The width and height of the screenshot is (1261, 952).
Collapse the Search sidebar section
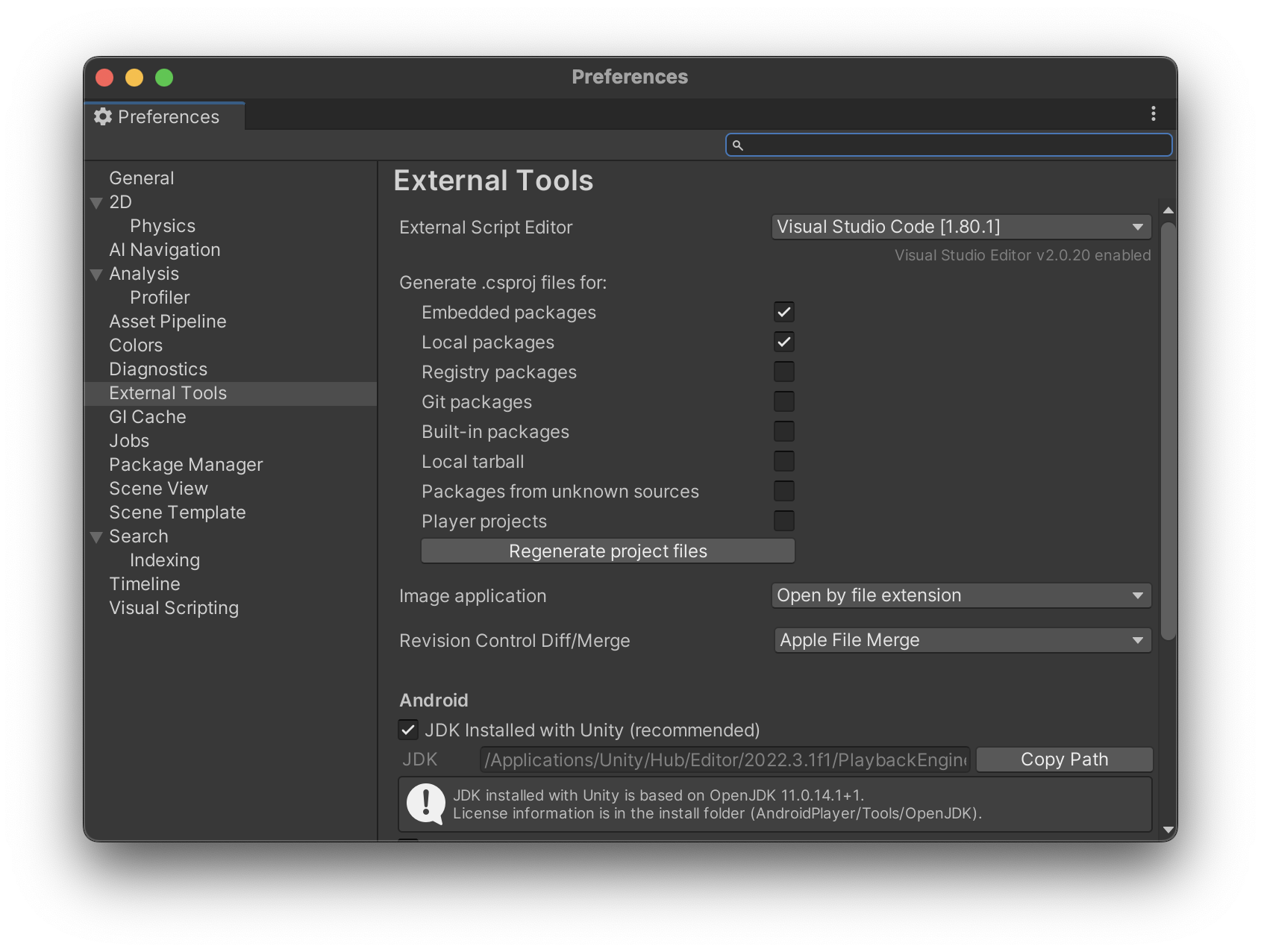(96, 536)
